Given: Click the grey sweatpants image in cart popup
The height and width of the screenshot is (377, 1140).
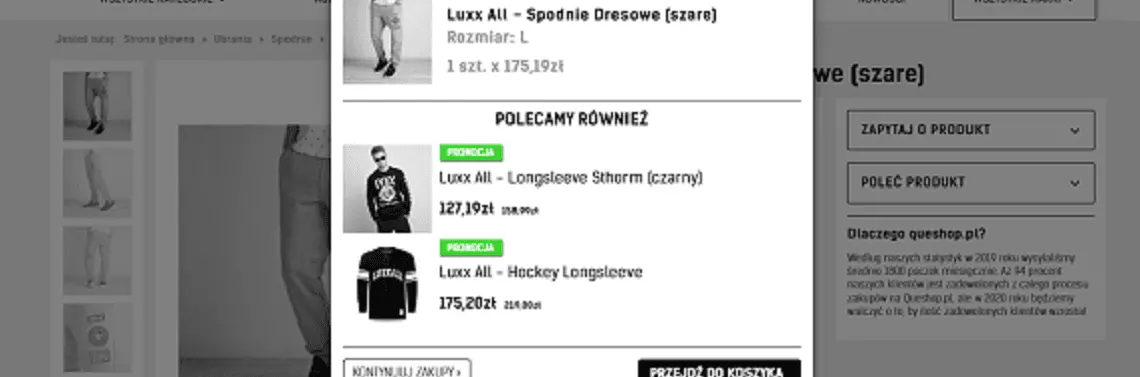Looking at the screenshot, I should coord(387,41).
